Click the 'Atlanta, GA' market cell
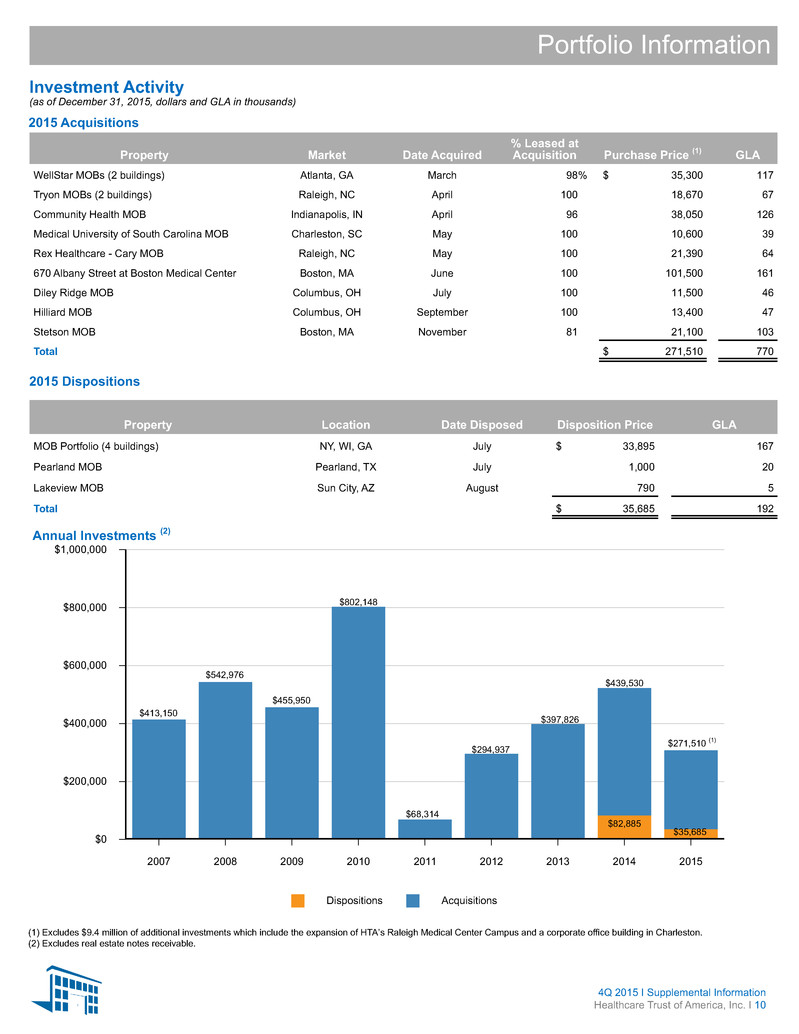799x1034 pixels. coord(326,175)
